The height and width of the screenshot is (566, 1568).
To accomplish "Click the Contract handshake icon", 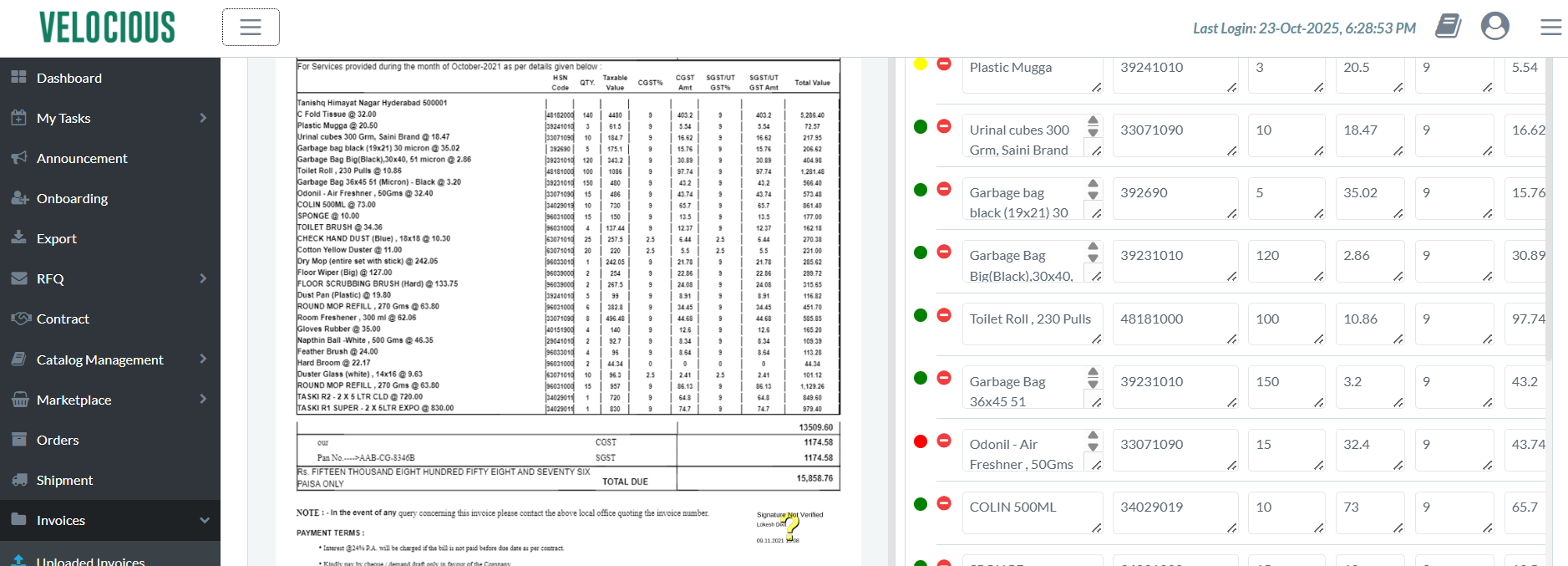I will tap(21, 318).
